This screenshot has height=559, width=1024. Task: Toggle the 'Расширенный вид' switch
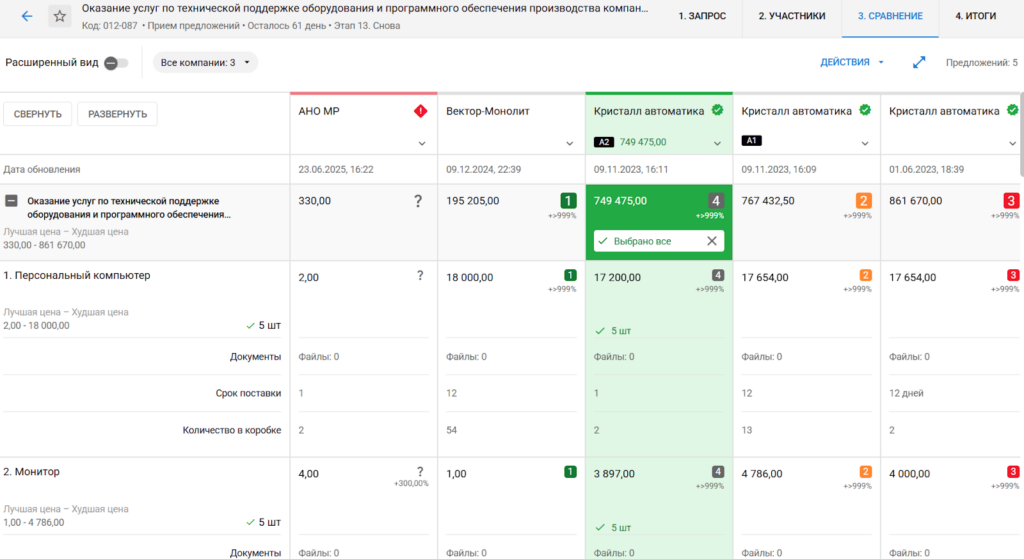click(x=116, y=63)
